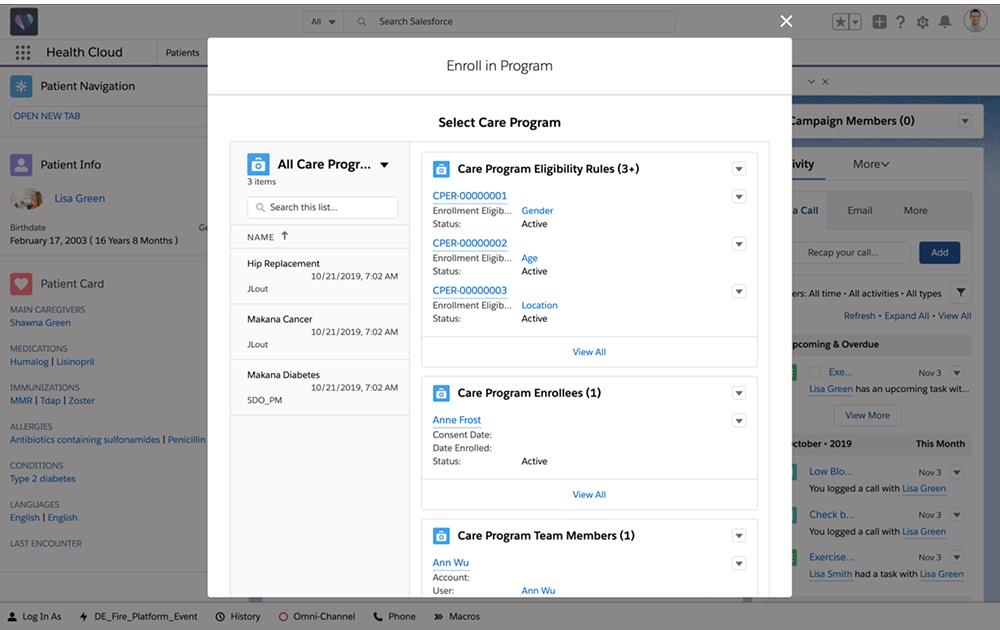Open the More tabs dropdown
Image resolution: width=1000 pixels, height=630 pixels.
pos(871,165)
